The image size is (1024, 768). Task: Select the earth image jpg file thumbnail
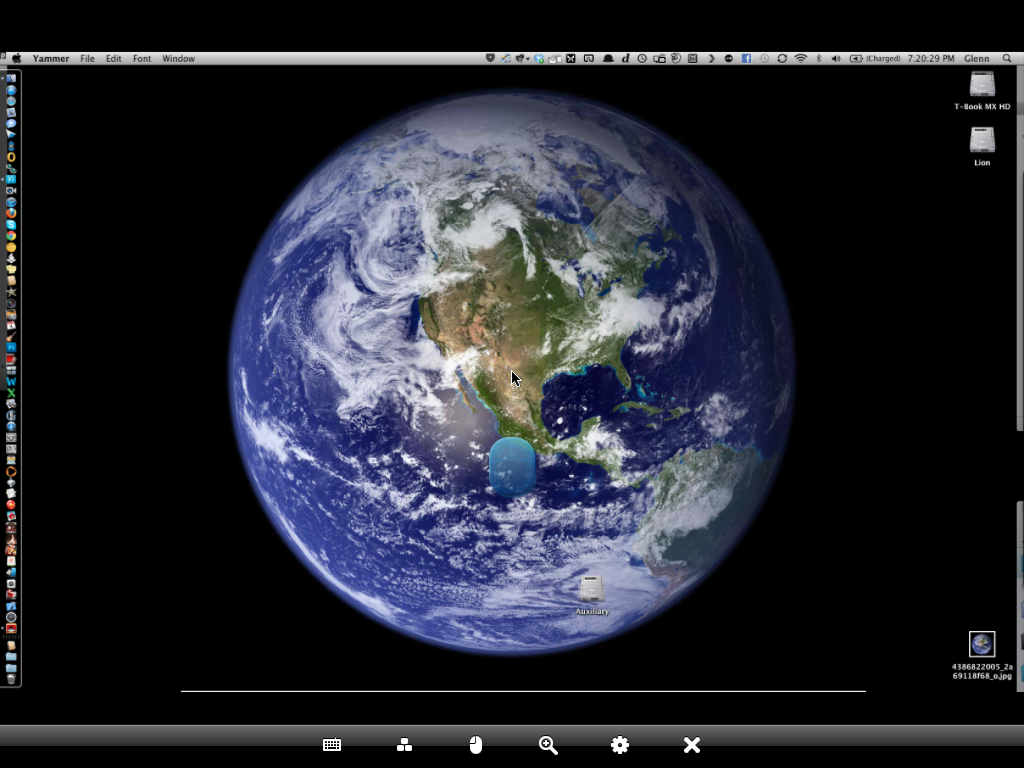(x=982, y=644)
